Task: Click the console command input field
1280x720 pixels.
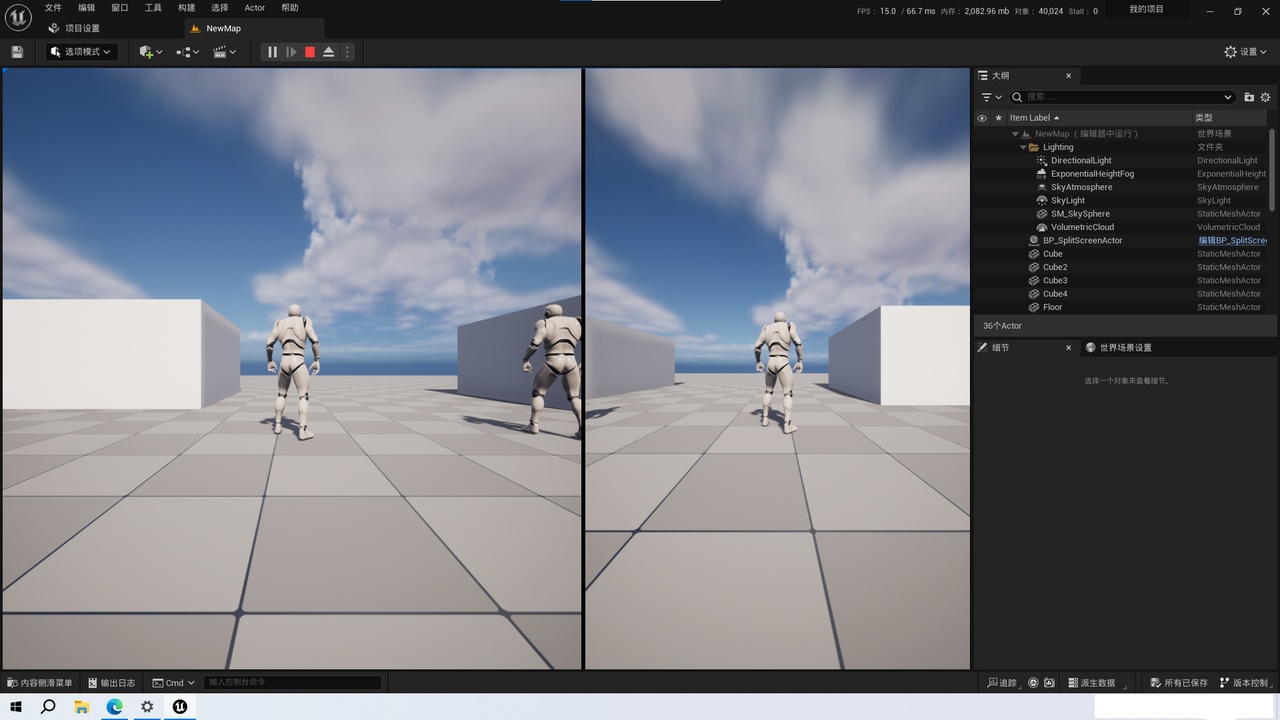Action: pos(293,683)
